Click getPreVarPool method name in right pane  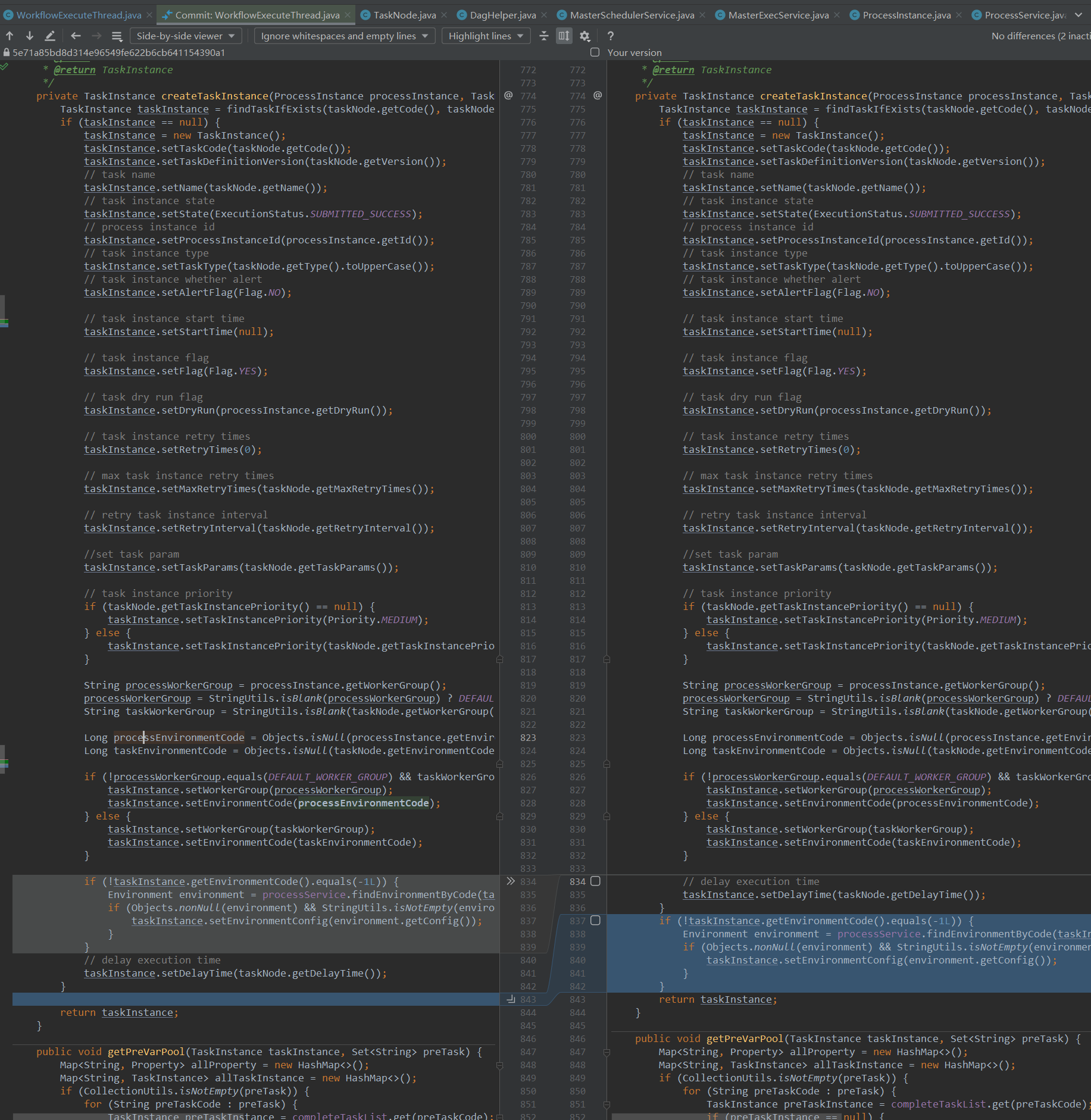point(745,1038)
